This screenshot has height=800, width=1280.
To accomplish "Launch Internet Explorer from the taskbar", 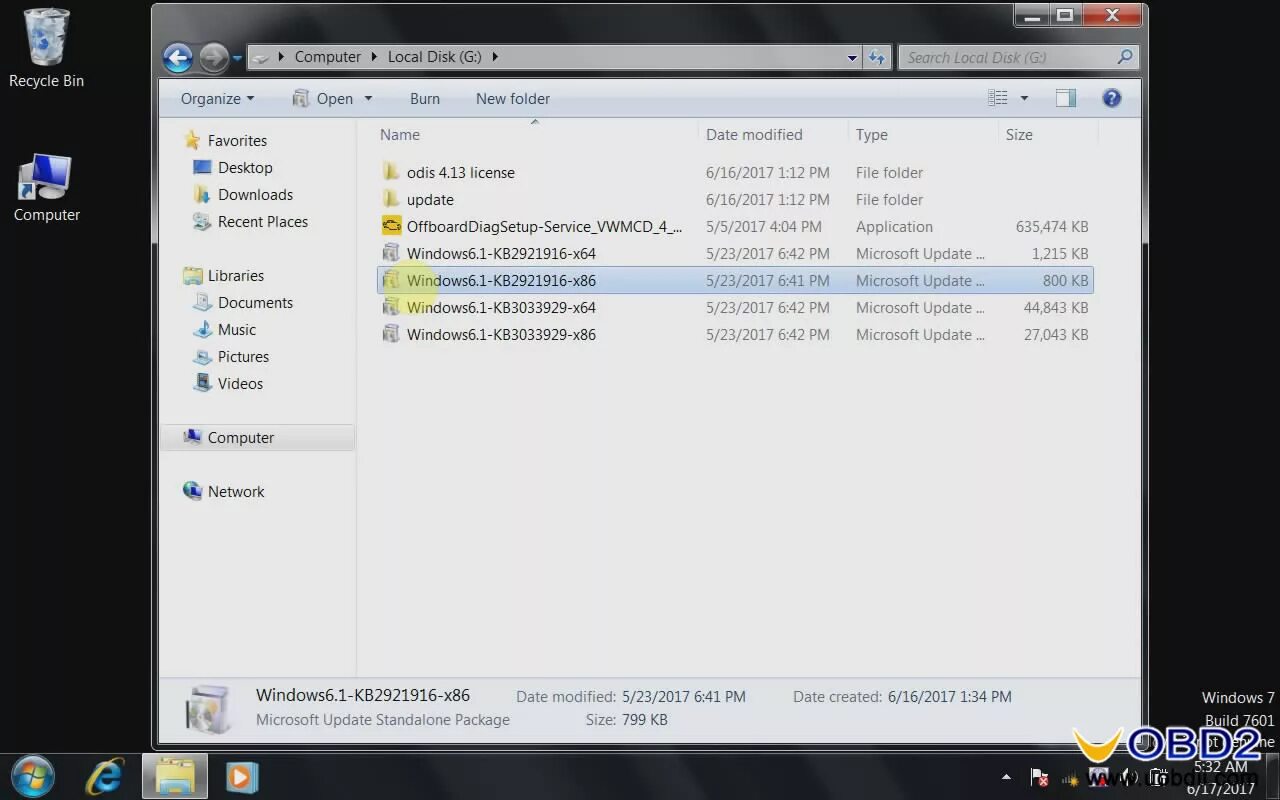I will pyautogui.click(x=103, y=776).
